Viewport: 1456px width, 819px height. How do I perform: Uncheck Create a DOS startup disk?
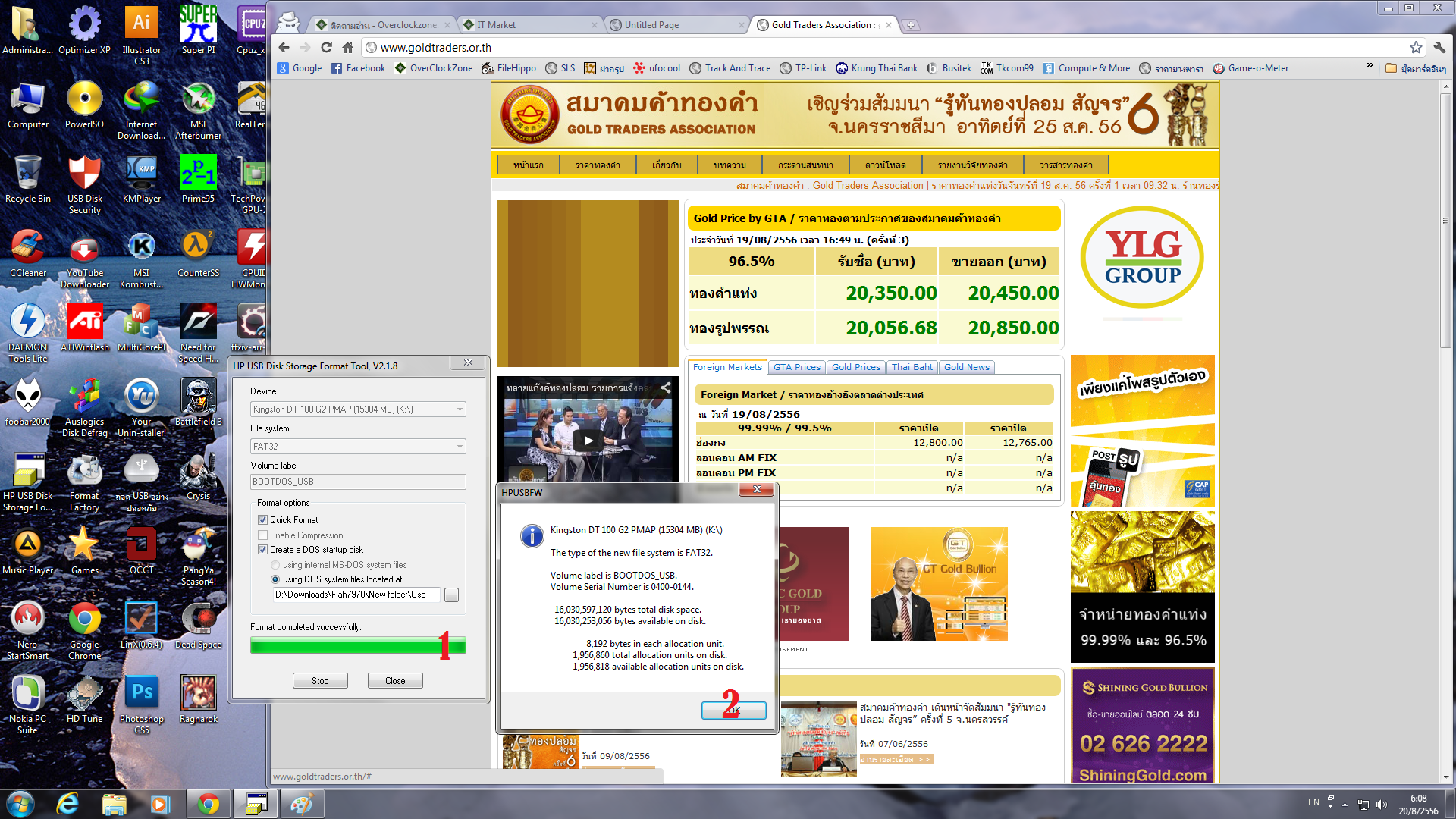[263, 550]
